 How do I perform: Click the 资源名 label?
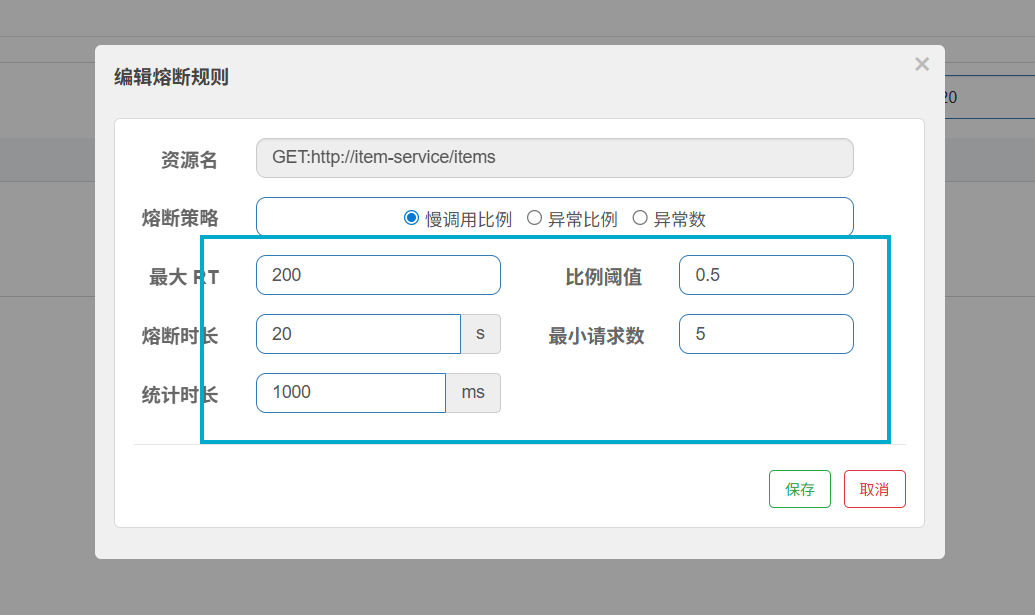tap(189, 160)
